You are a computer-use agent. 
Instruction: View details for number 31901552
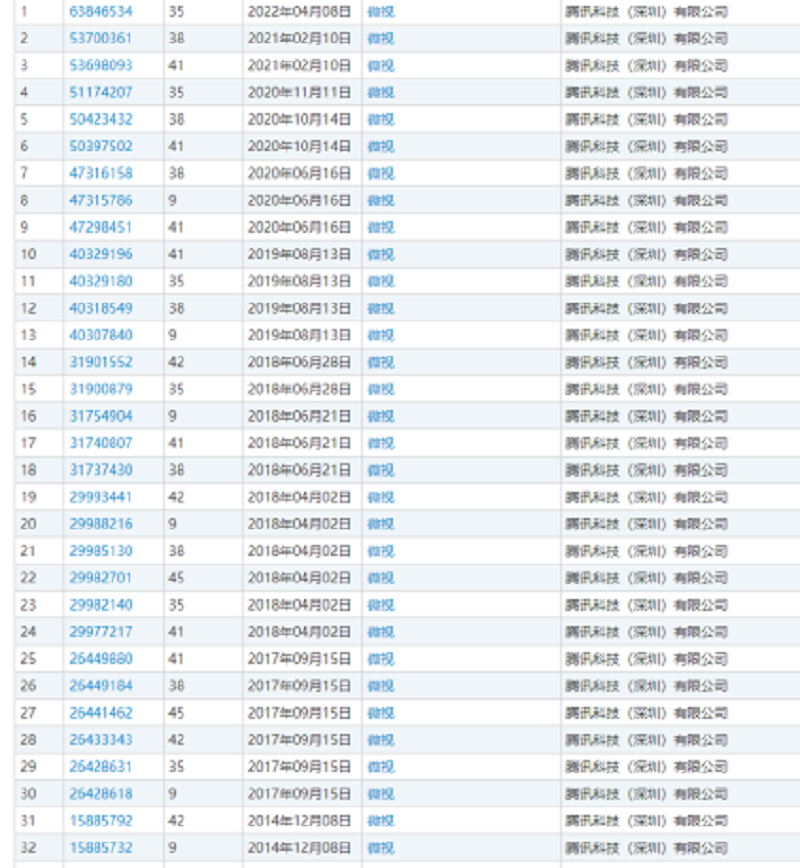click(100, 362)
